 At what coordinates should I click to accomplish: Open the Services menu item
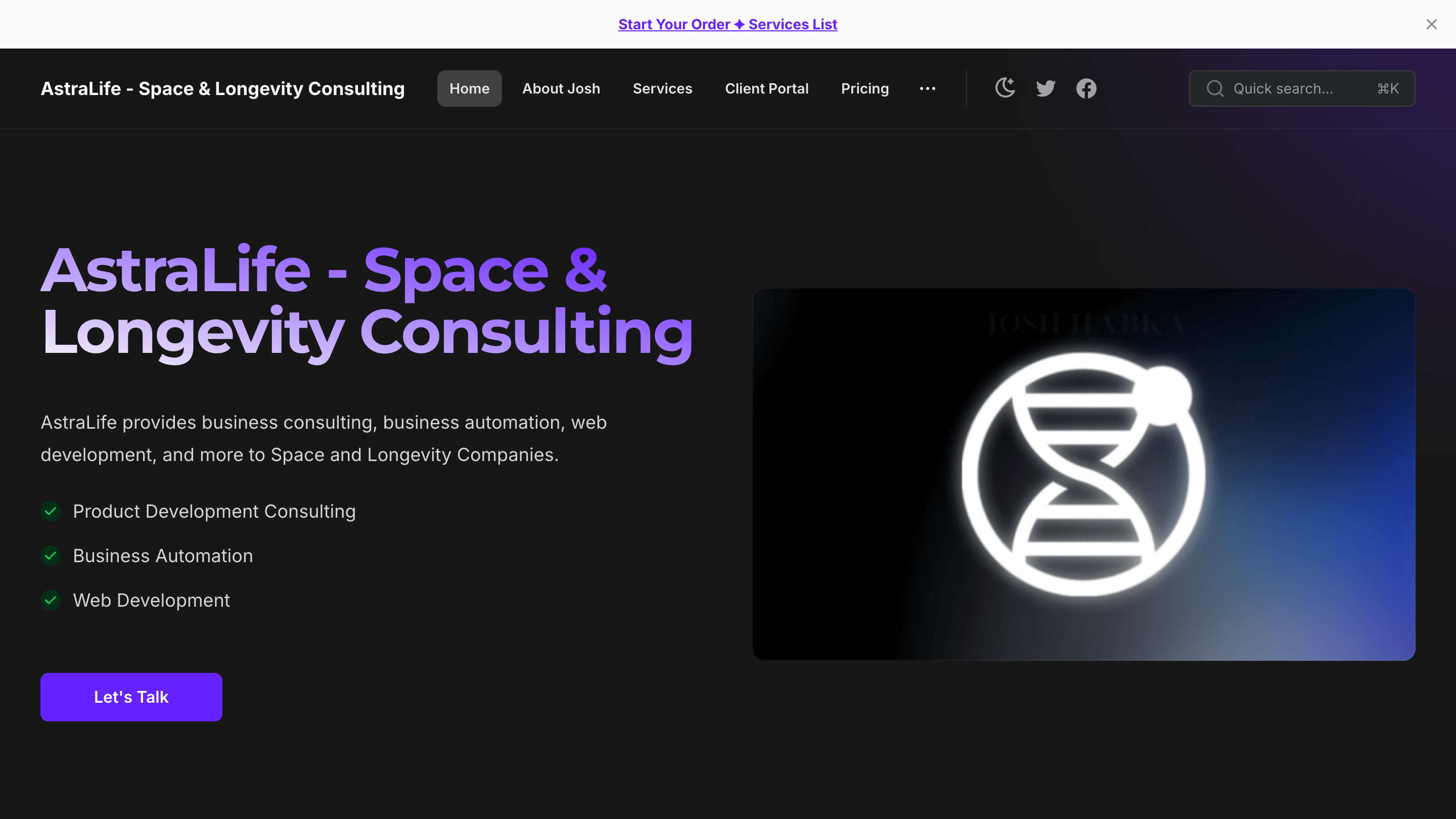662,88
